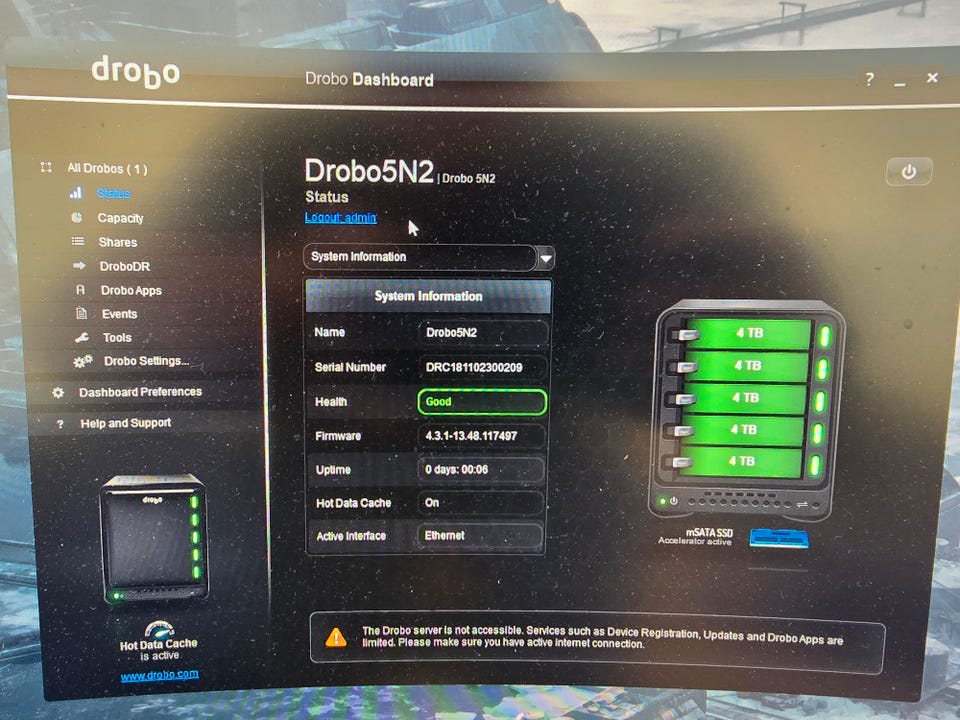Select the Status menu item
960x720 pixels.
pos(114,193)
